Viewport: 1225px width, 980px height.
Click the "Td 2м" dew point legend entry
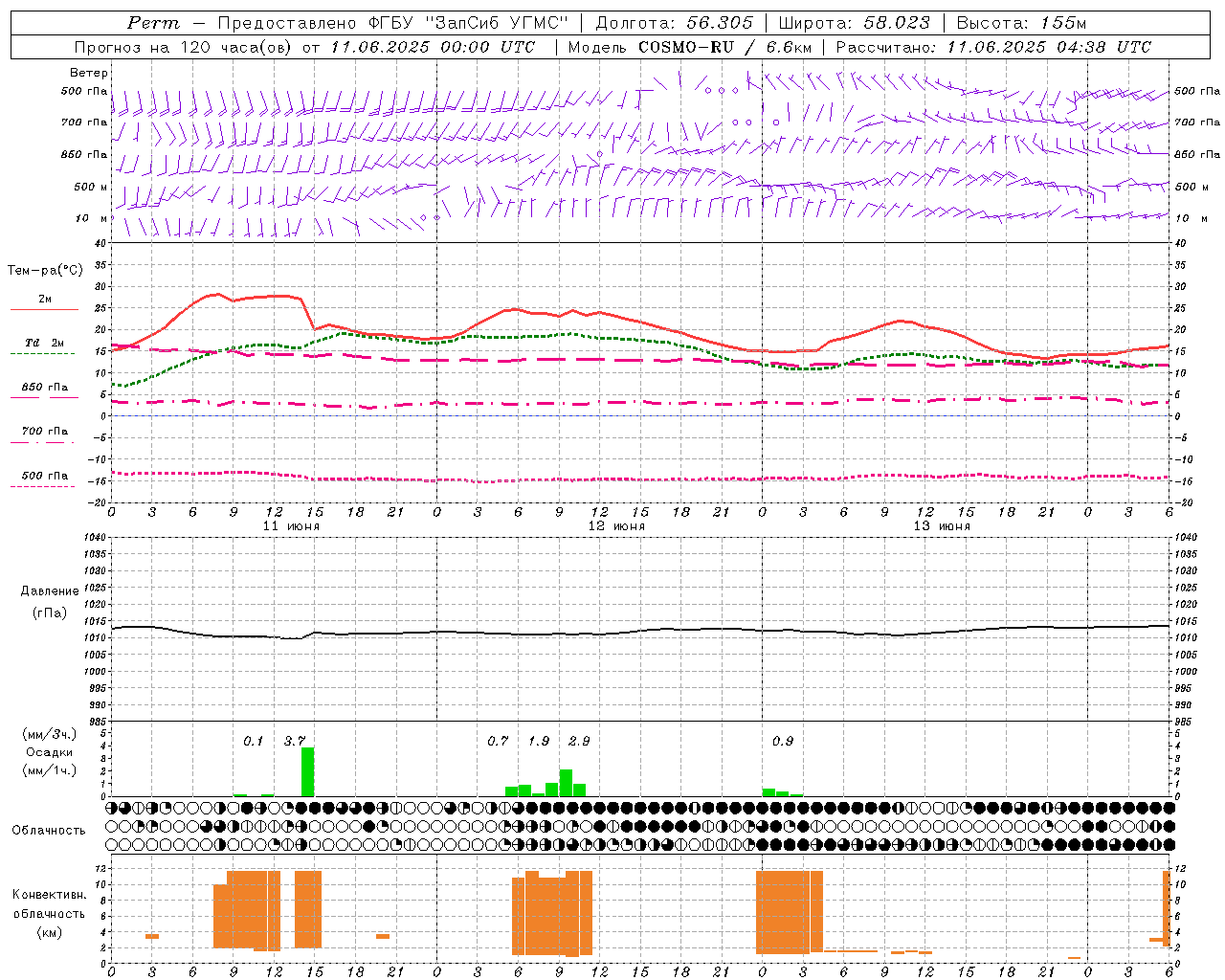coord(45,343)
